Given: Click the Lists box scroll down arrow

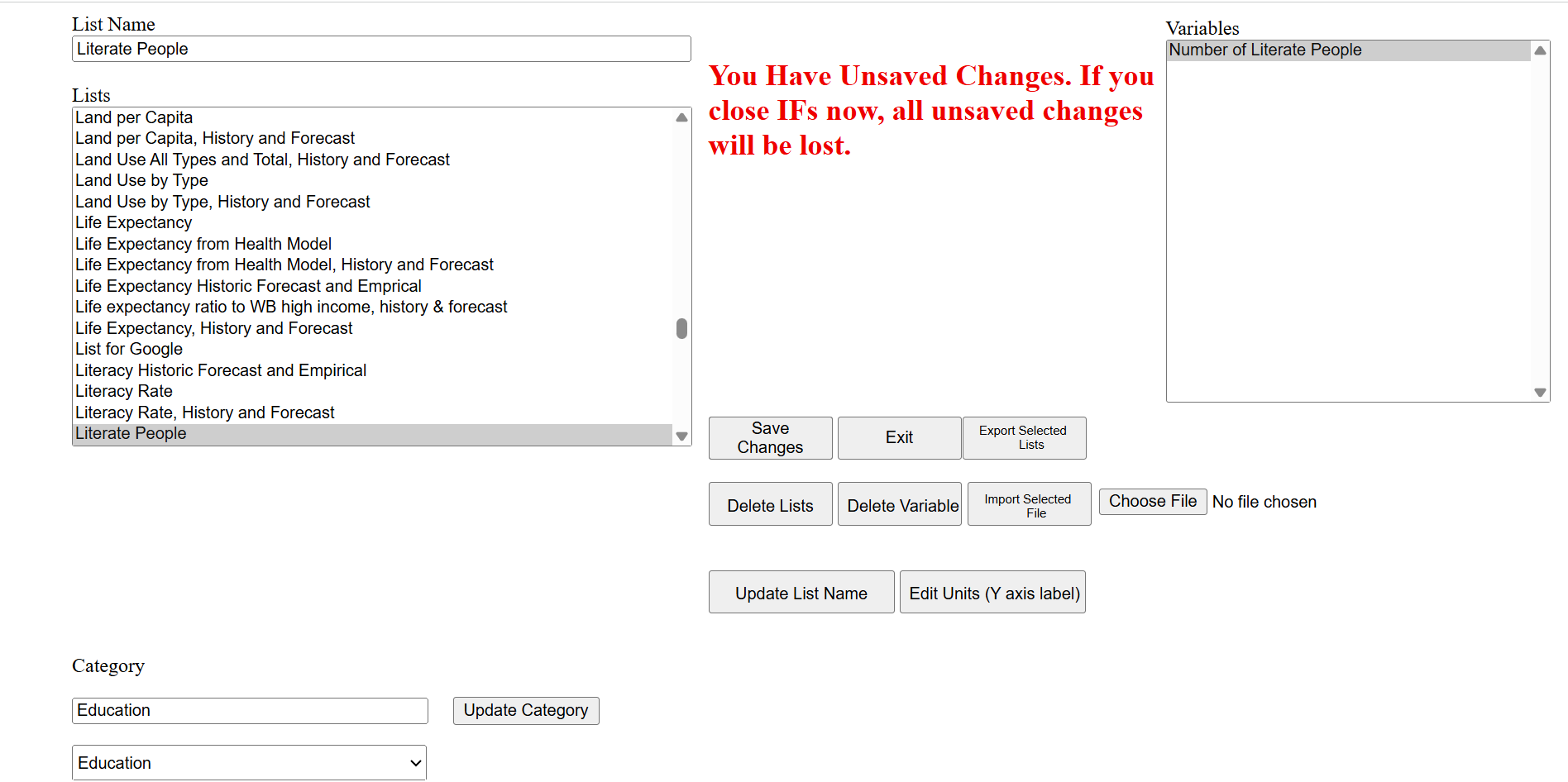Looking at the screenshot, I should [681, 436].
